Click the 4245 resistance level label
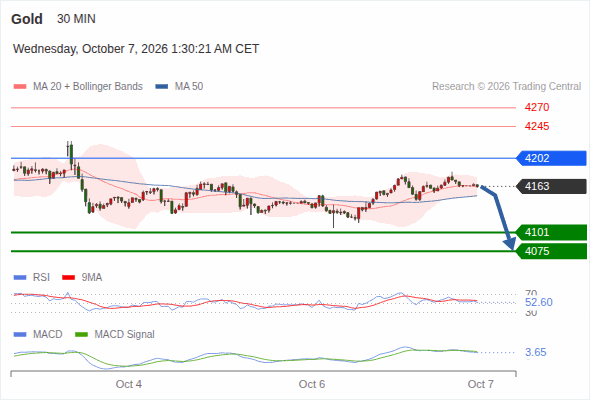The width and height of the screenshot is (590, 400). point(537,126)
